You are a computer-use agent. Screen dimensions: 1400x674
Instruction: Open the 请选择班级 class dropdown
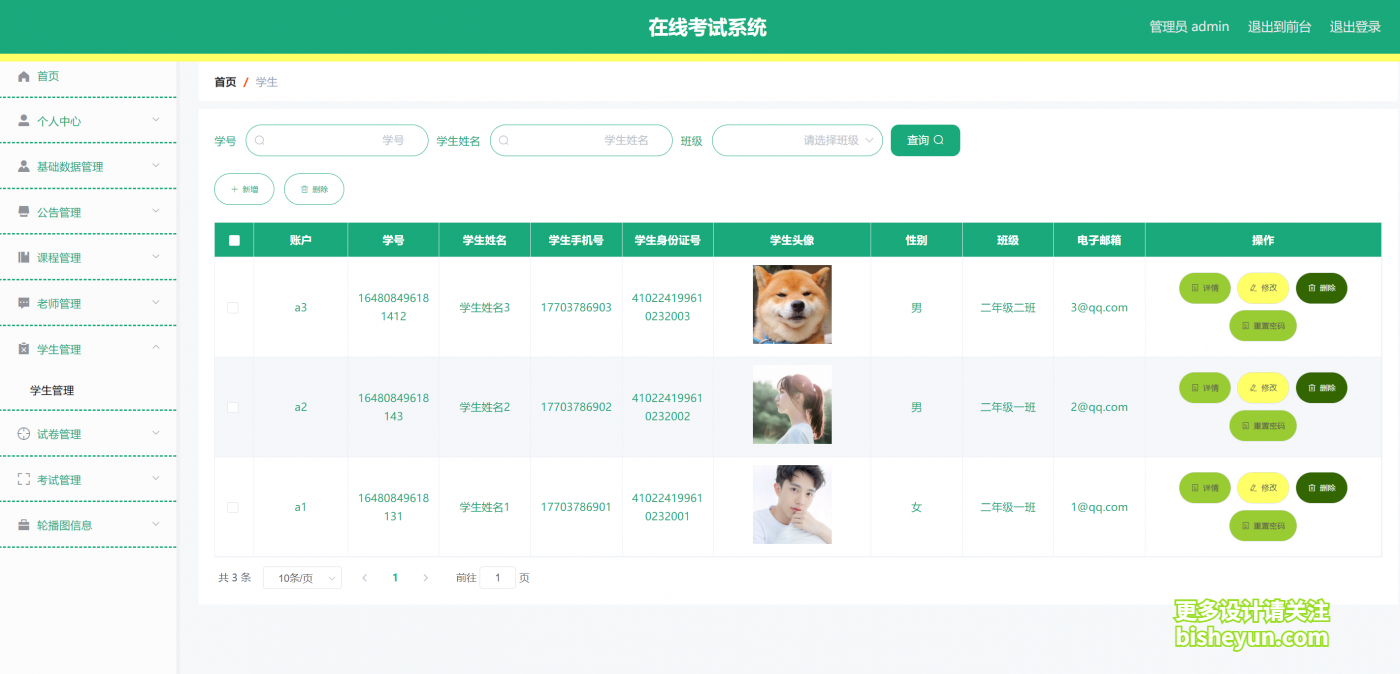point(797,140)
